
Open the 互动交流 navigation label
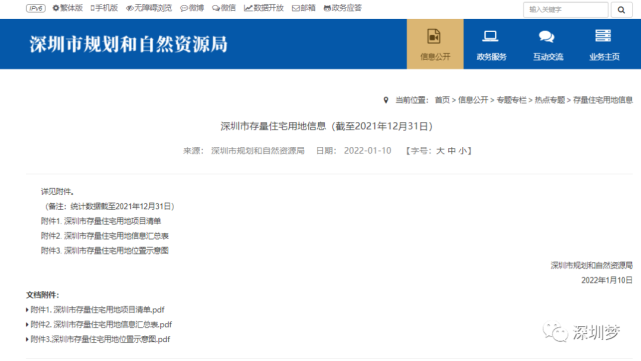point(548,57)
